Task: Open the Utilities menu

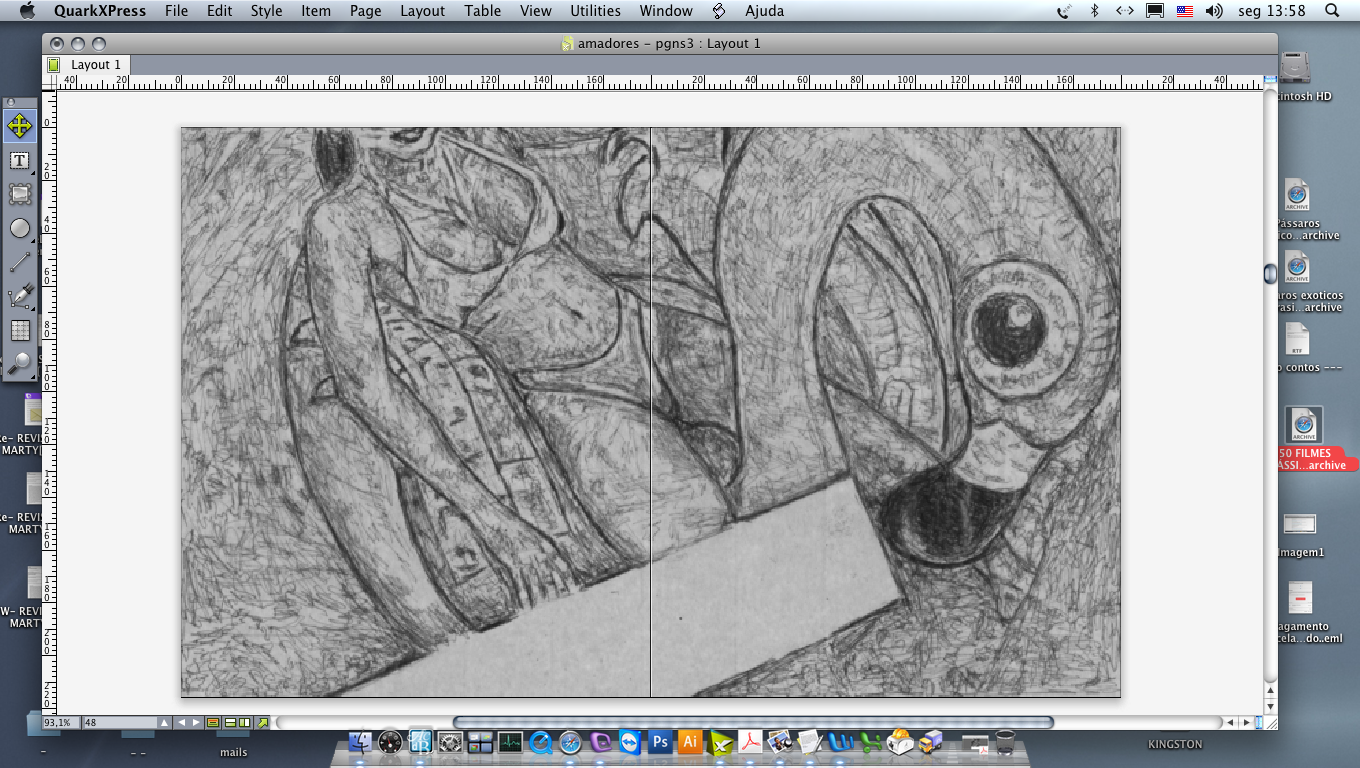Action: click(595, 11)
